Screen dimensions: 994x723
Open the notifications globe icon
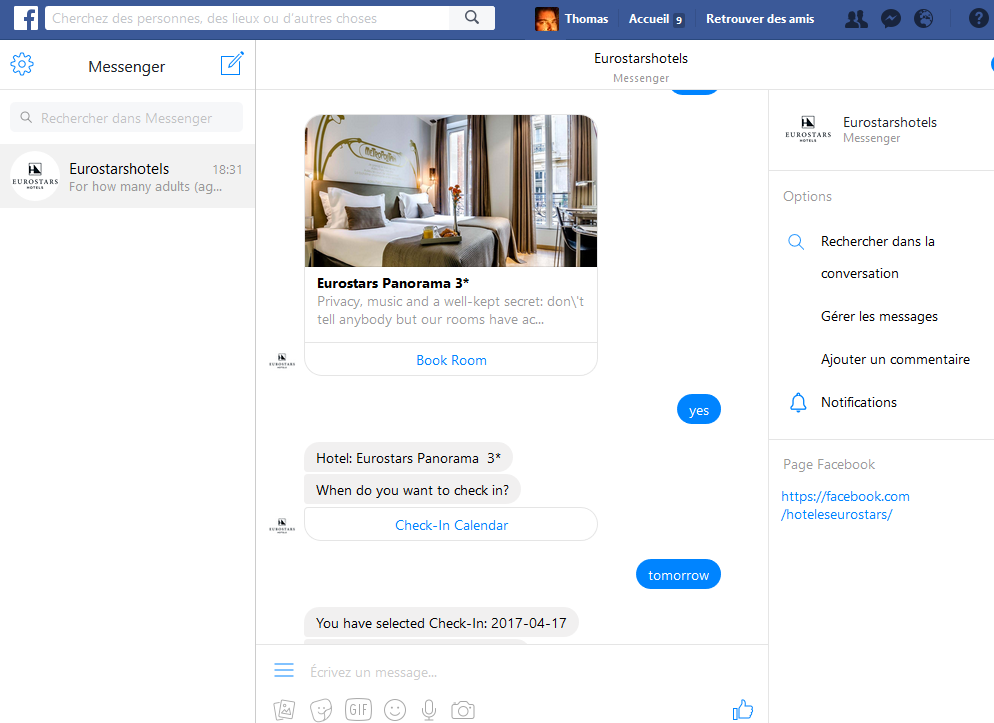click(x=924, y=19)
